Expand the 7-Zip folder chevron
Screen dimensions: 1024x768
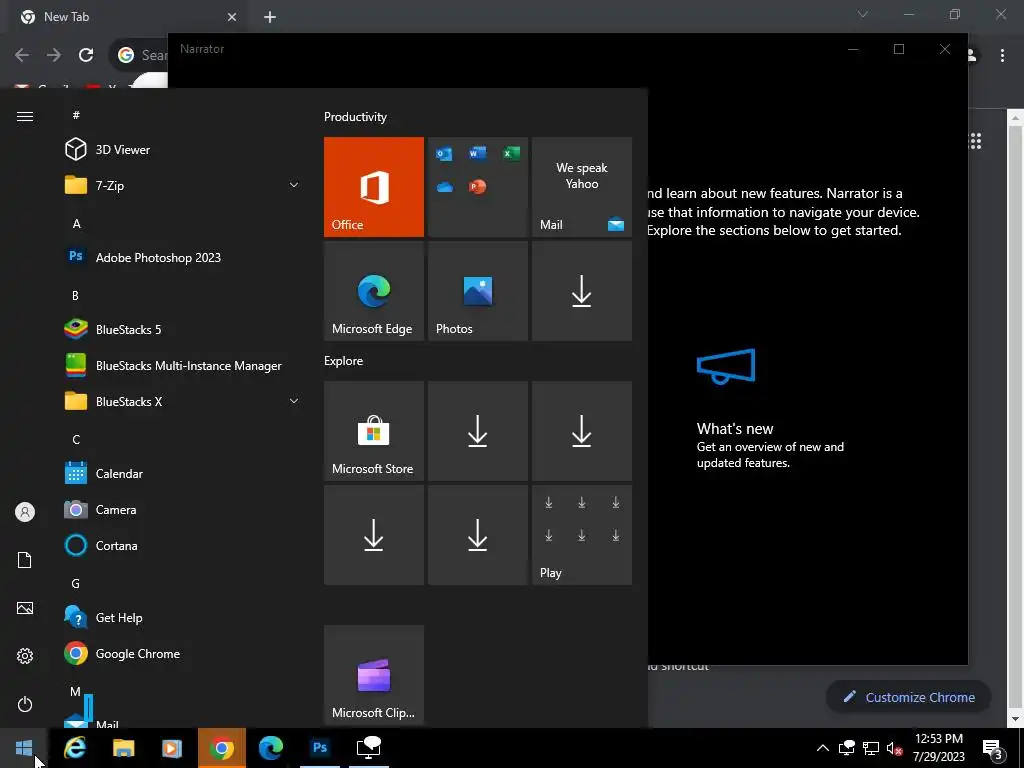[x=294, y=185]
